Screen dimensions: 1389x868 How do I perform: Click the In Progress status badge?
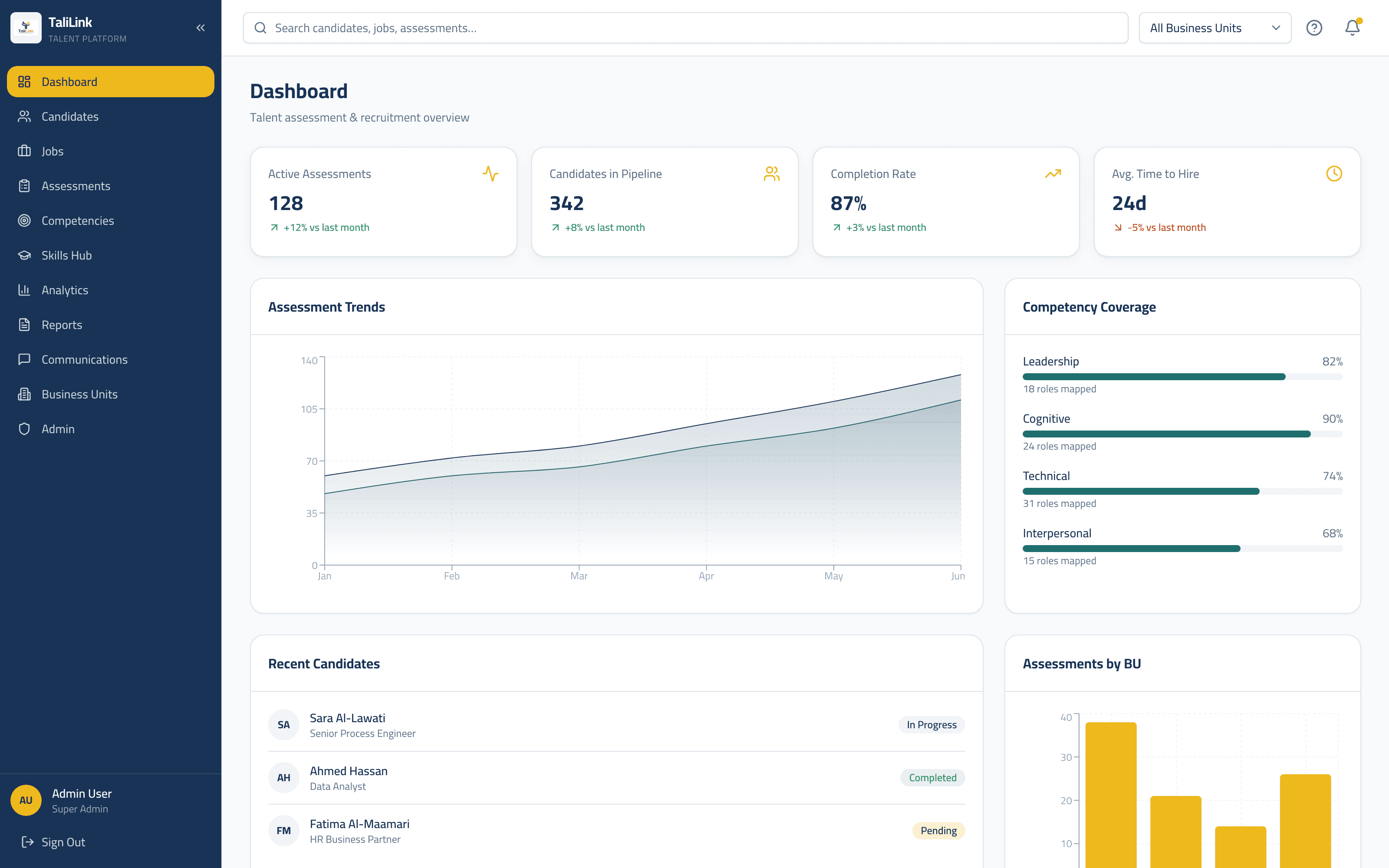(x=931, y=724)
